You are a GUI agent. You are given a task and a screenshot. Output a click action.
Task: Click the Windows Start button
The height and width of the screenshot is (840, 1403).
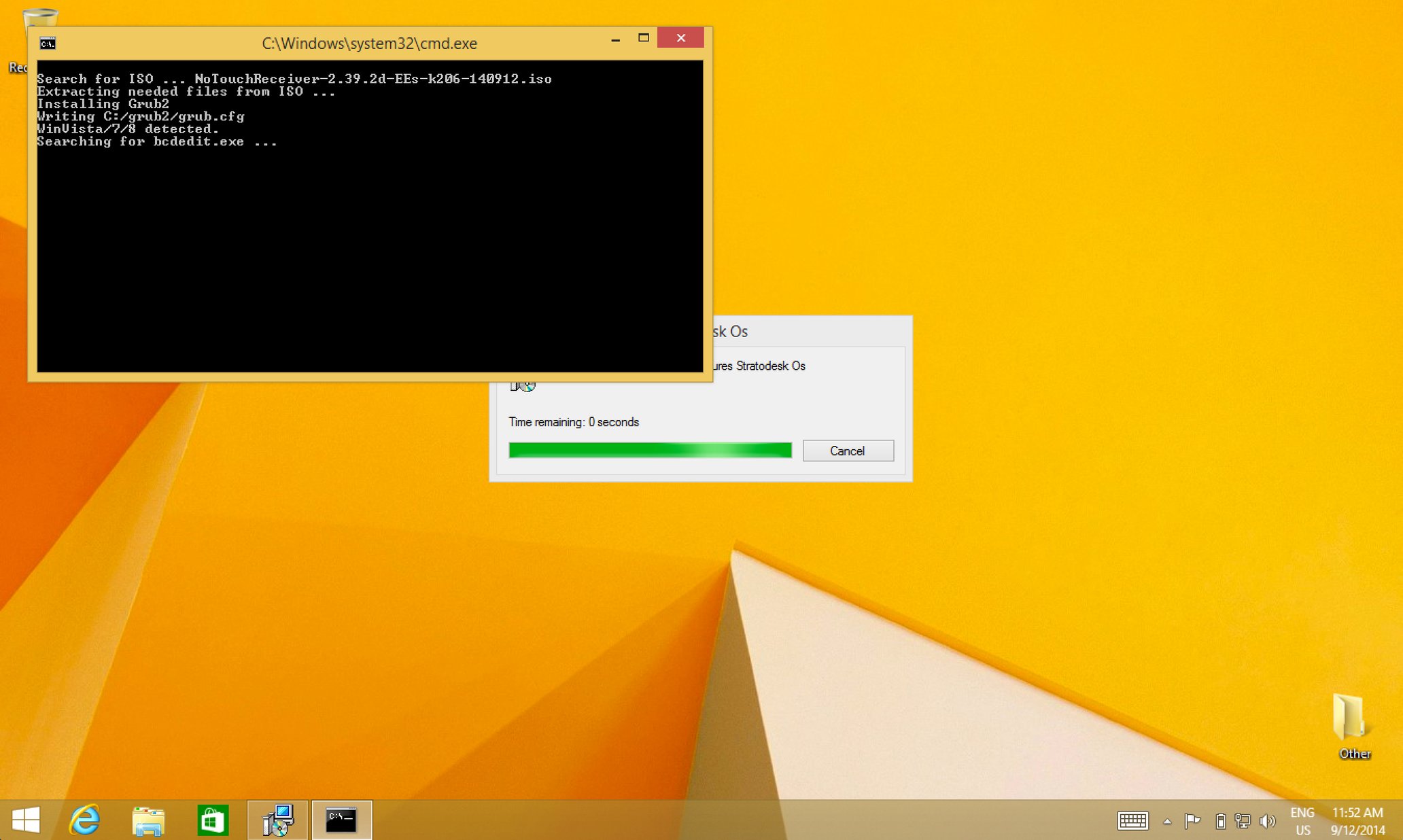coord(26,820)
